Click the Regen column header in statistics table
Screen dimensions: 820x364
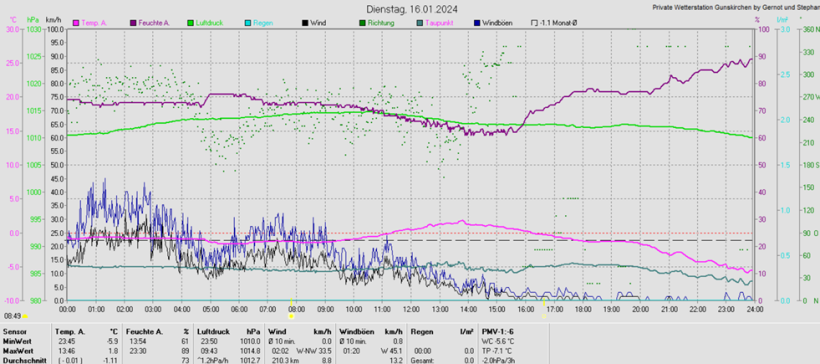coord(422,332)
